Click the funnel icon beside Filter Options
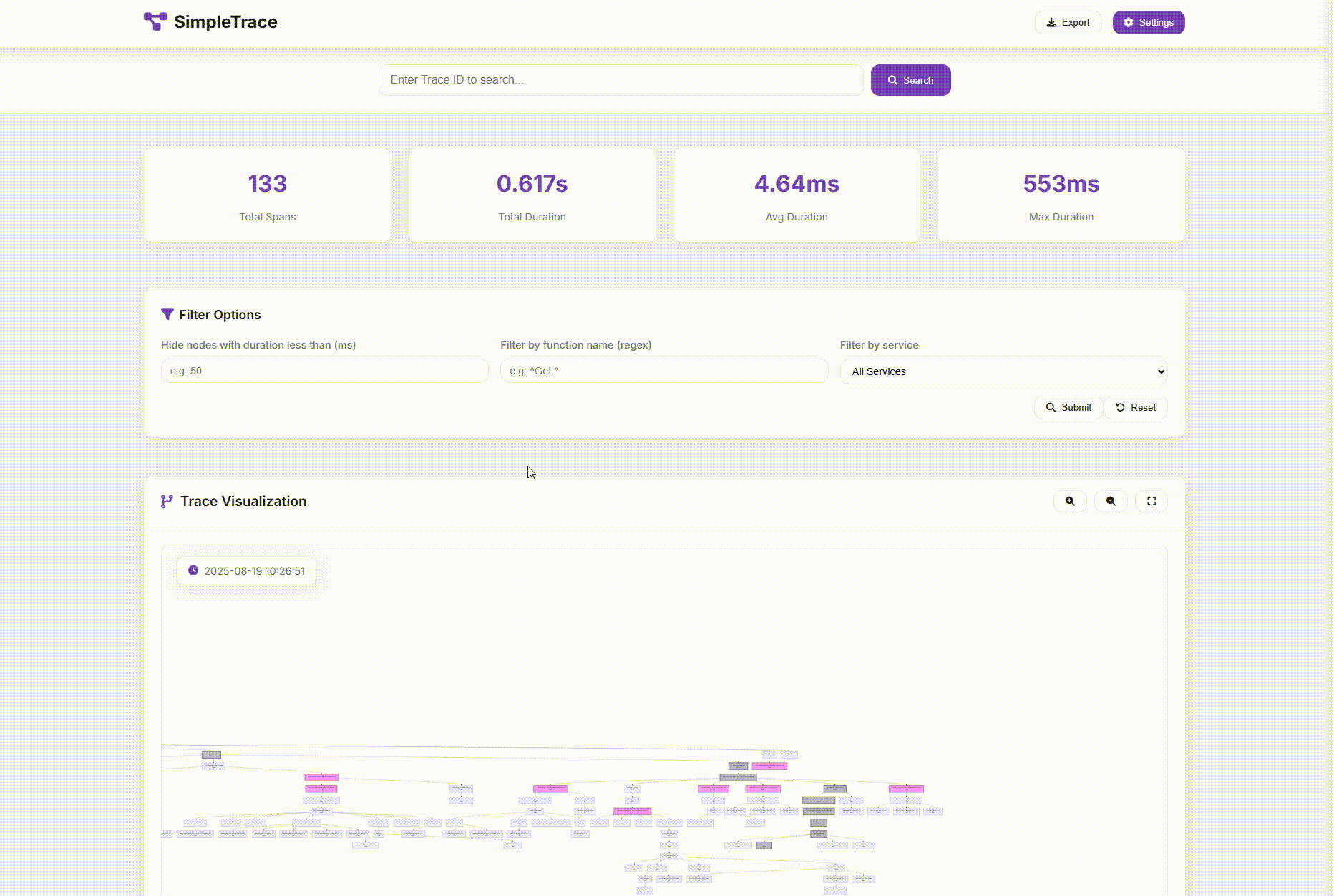This screenshot has width=1334, height=896. tap(167, 314)
